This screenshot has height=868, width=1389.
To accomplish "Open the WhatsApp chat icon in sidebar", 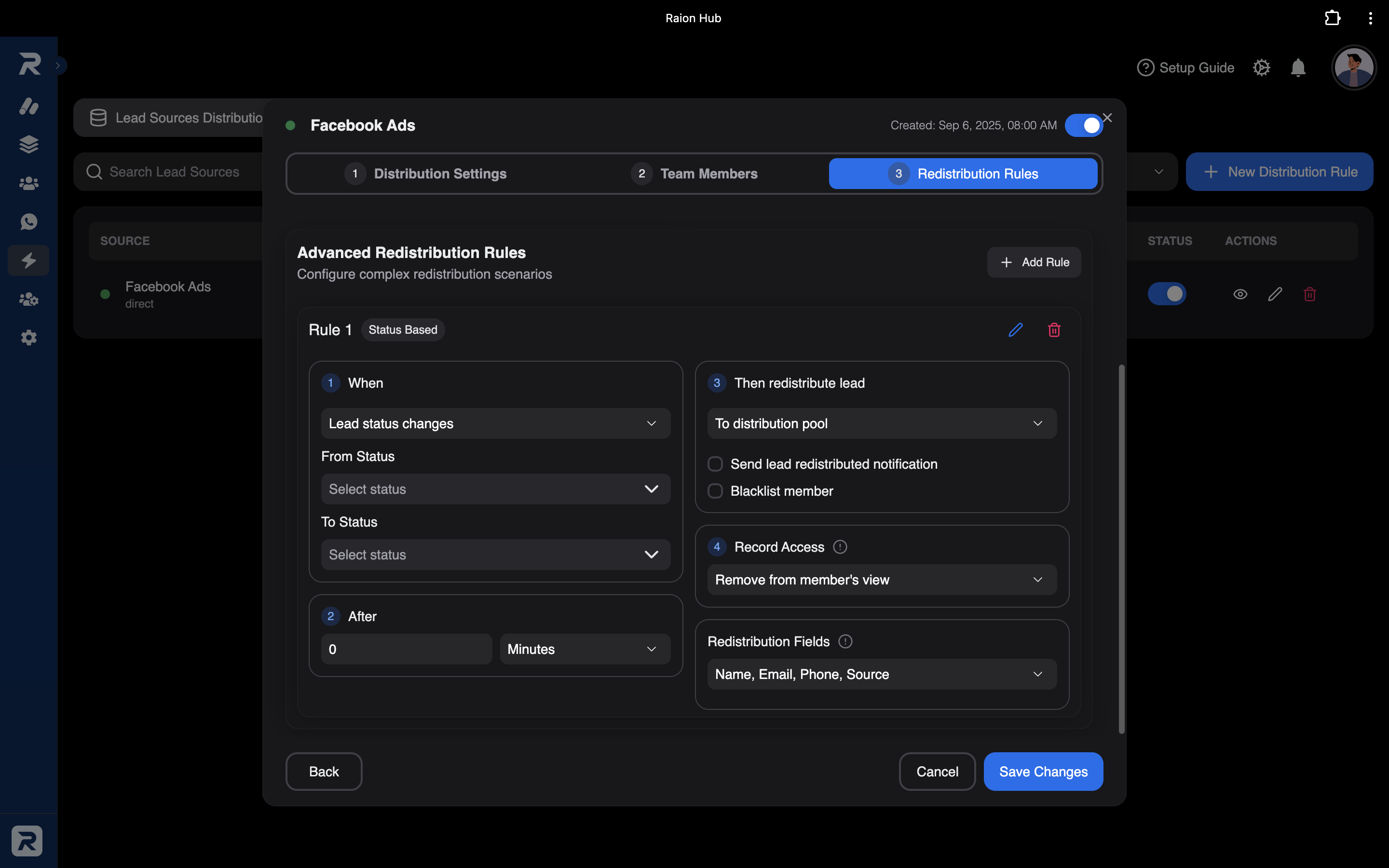I will pos(29,222).
